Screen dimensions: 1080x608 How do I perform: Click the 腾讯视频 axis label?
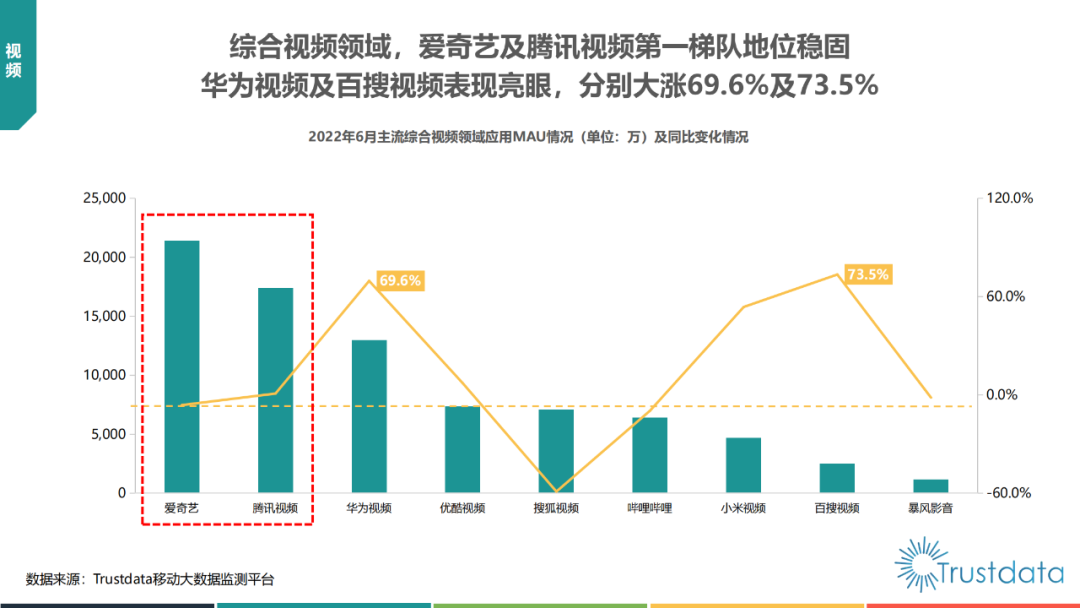[x=276, y=509]
